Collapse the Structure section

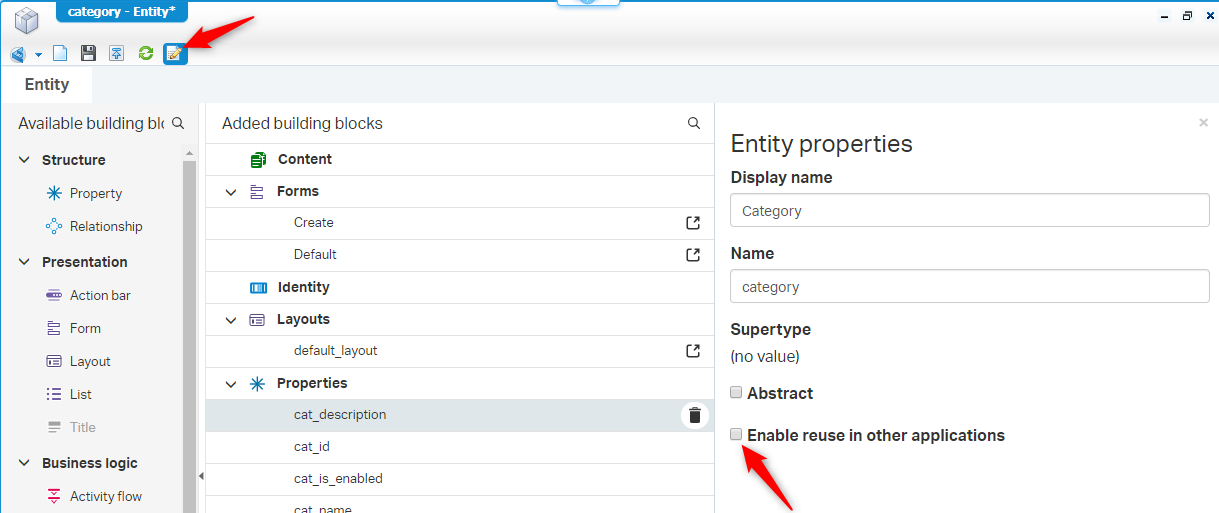(x=24, y=160)
